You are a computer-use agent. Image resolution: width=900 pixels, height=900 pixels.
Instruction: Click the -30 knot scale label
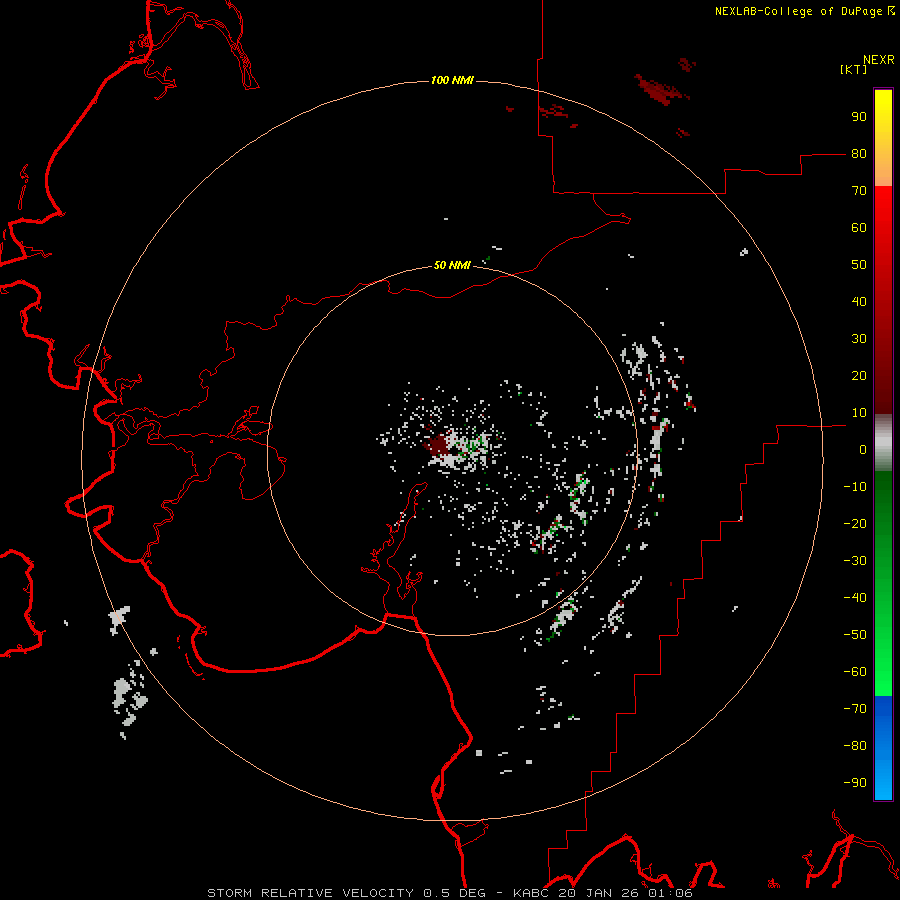[x=855, y=561]
